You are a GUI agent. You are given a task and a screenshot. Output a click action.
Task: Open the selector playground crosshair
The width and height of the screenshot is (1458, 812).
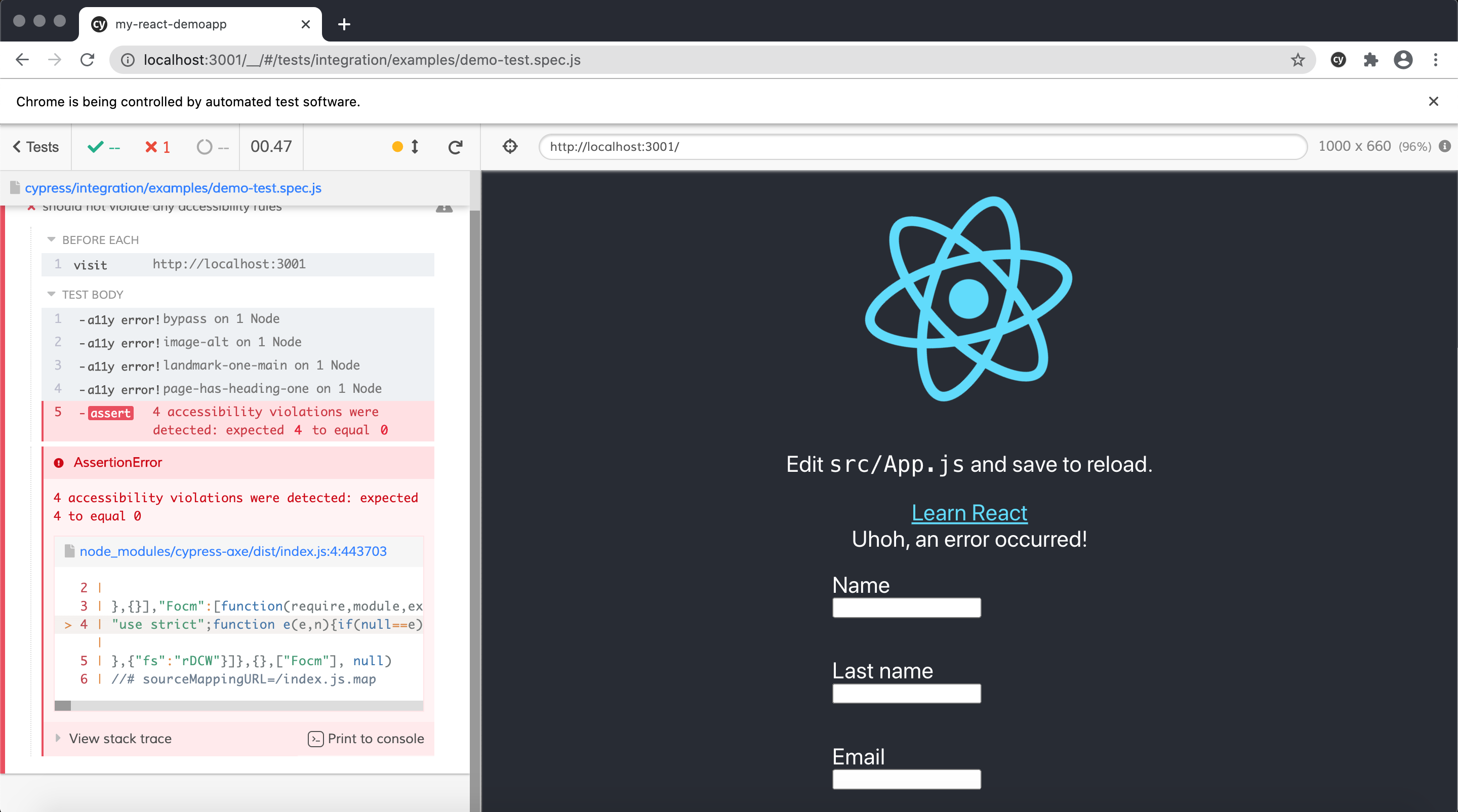pyautogui.click(x=510, y=146)
